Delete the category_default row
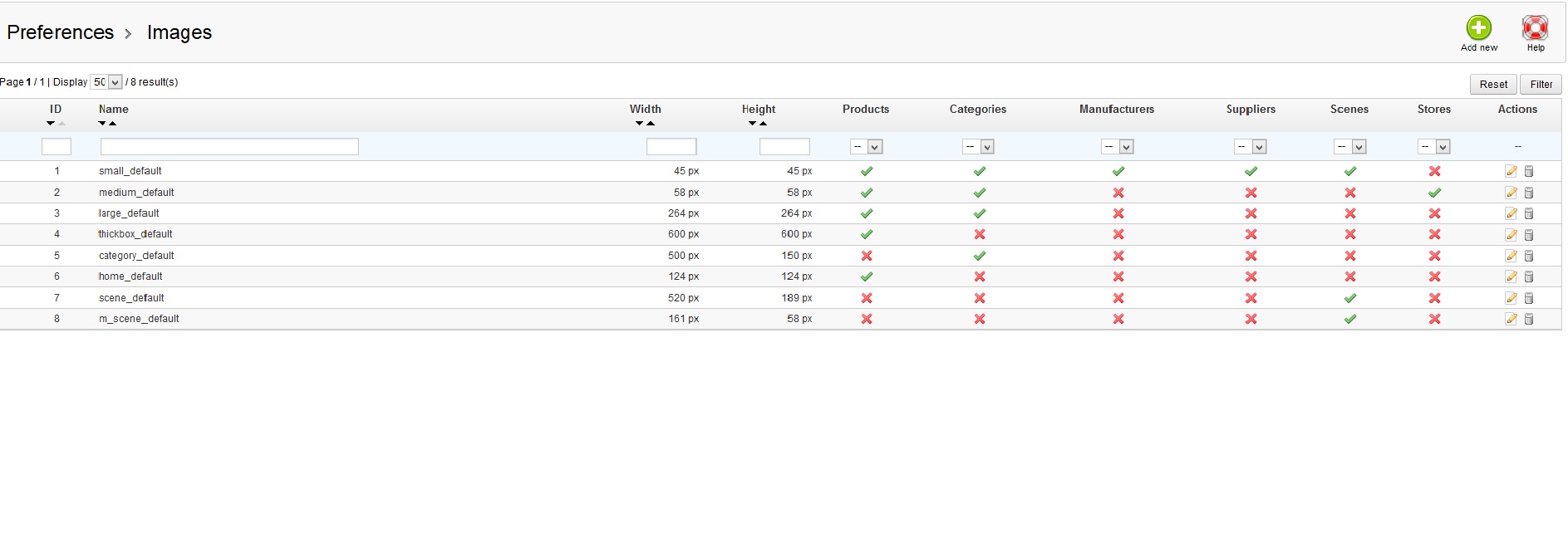Viewport: 1568px width, 538px height. pos(1529,256)
